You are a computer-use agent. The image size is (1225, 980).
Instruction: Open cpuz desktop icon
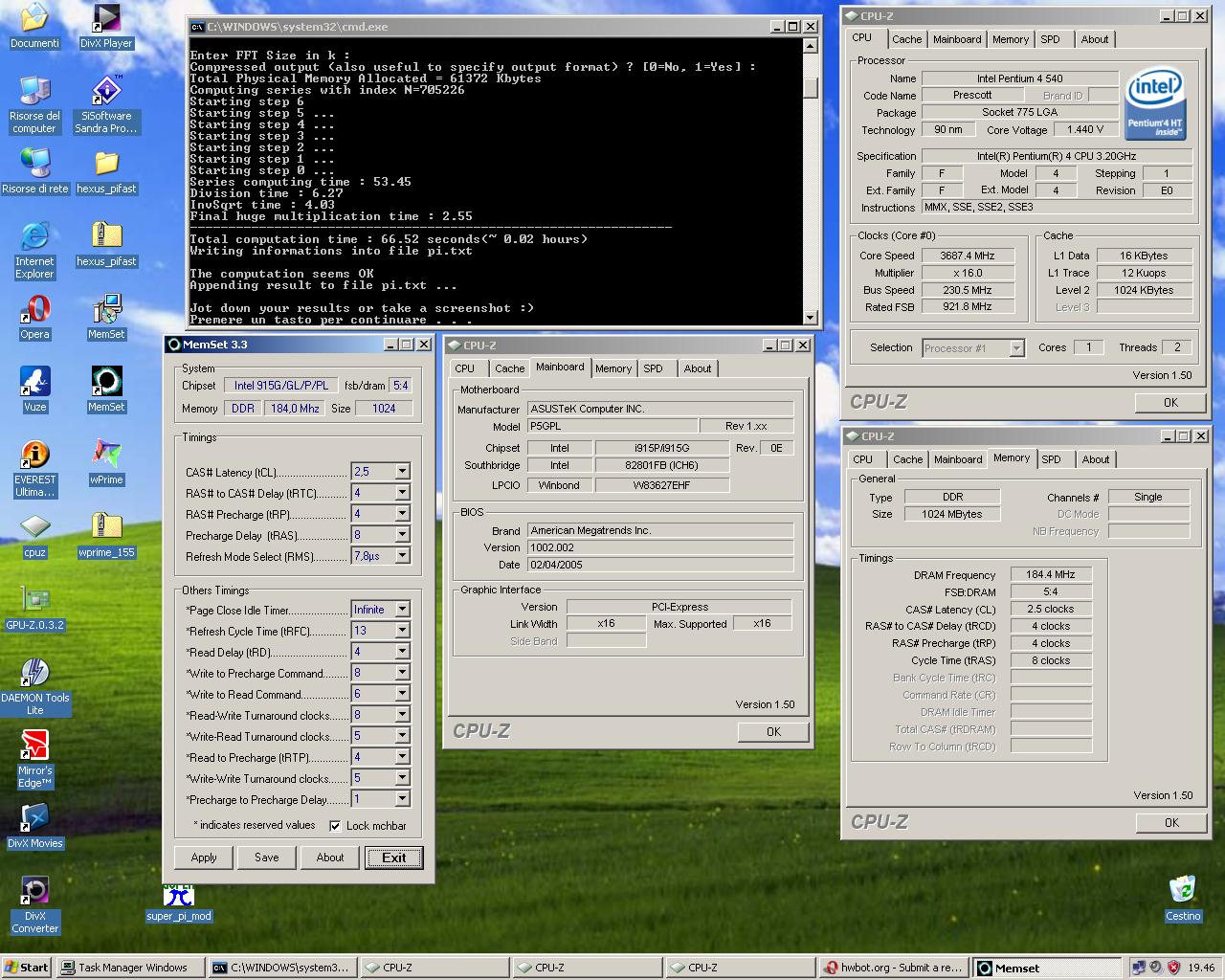pyautogui.click(x=34, y=535)
